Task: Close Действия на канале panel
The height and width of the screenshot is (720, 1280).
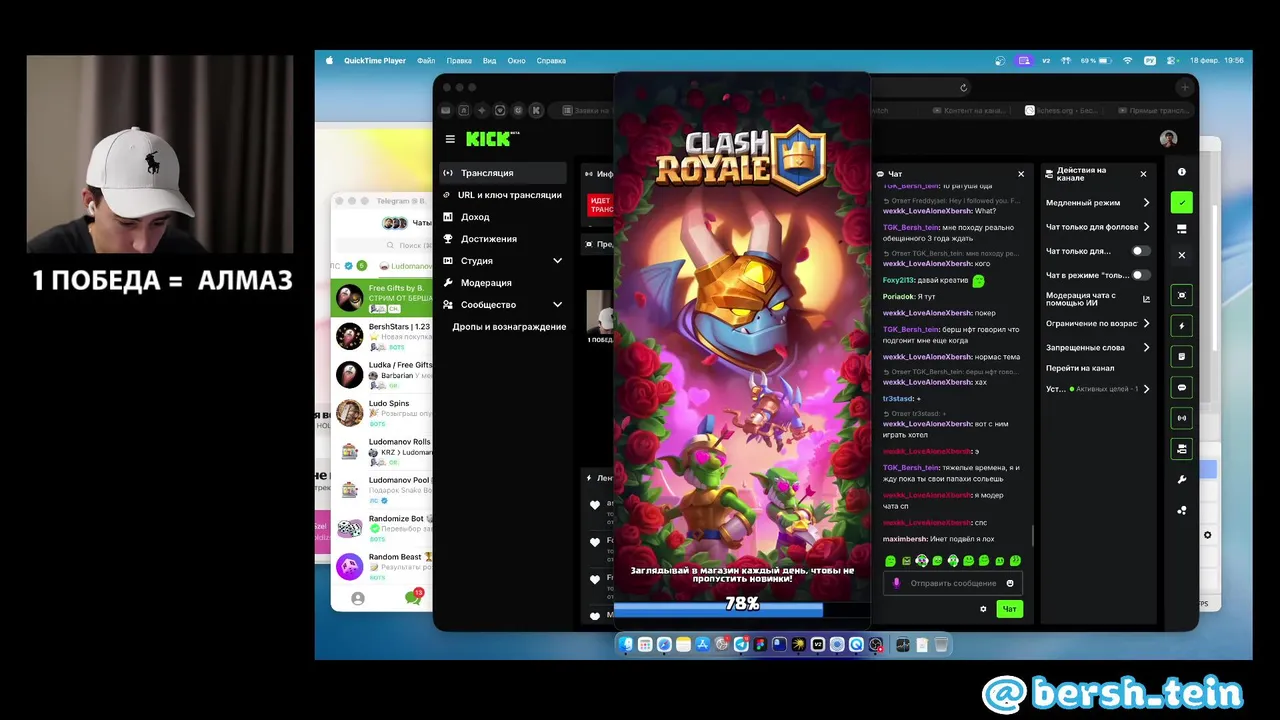Action: 1144,174
